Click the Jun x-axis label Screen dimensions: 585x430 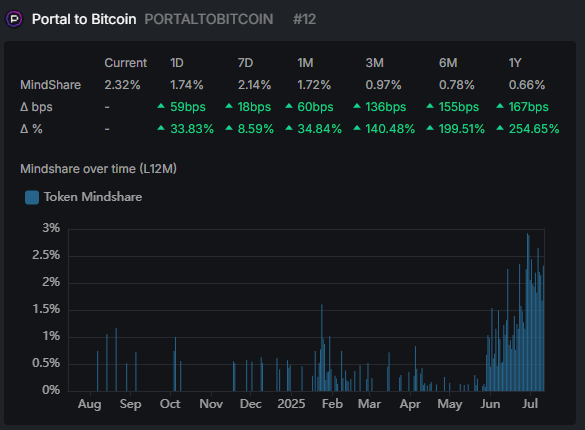click(x=490, y=404)
